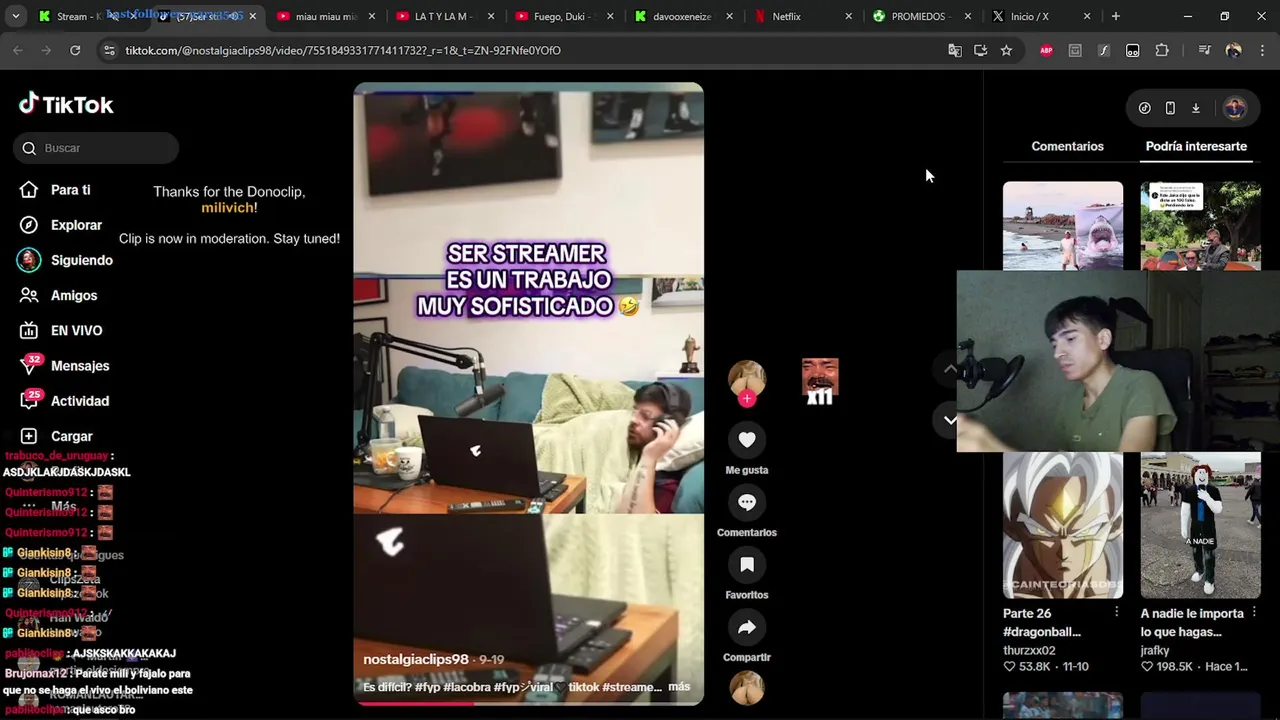This screenshot has width=1280, height=720.
Task: Open the jrafky profile link
Action: pyautogui.click(x=1155, y=650)
